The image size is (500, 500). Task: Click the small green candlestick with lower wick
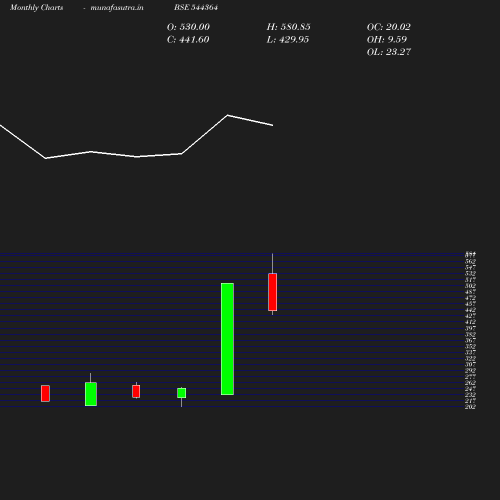tap(181, 393)
